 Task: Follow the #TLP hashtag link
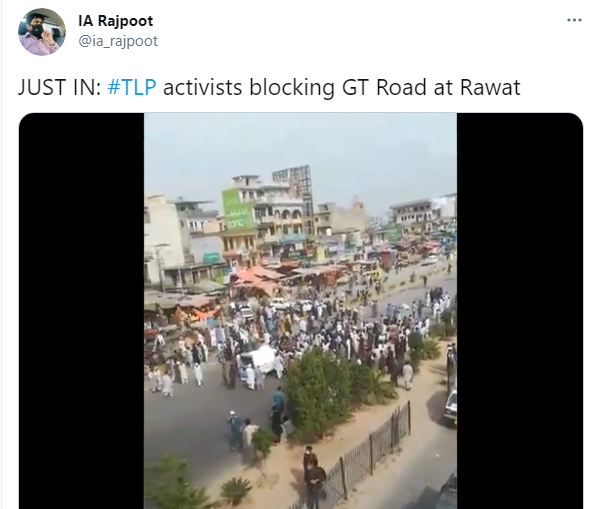[x=132, y=87]
